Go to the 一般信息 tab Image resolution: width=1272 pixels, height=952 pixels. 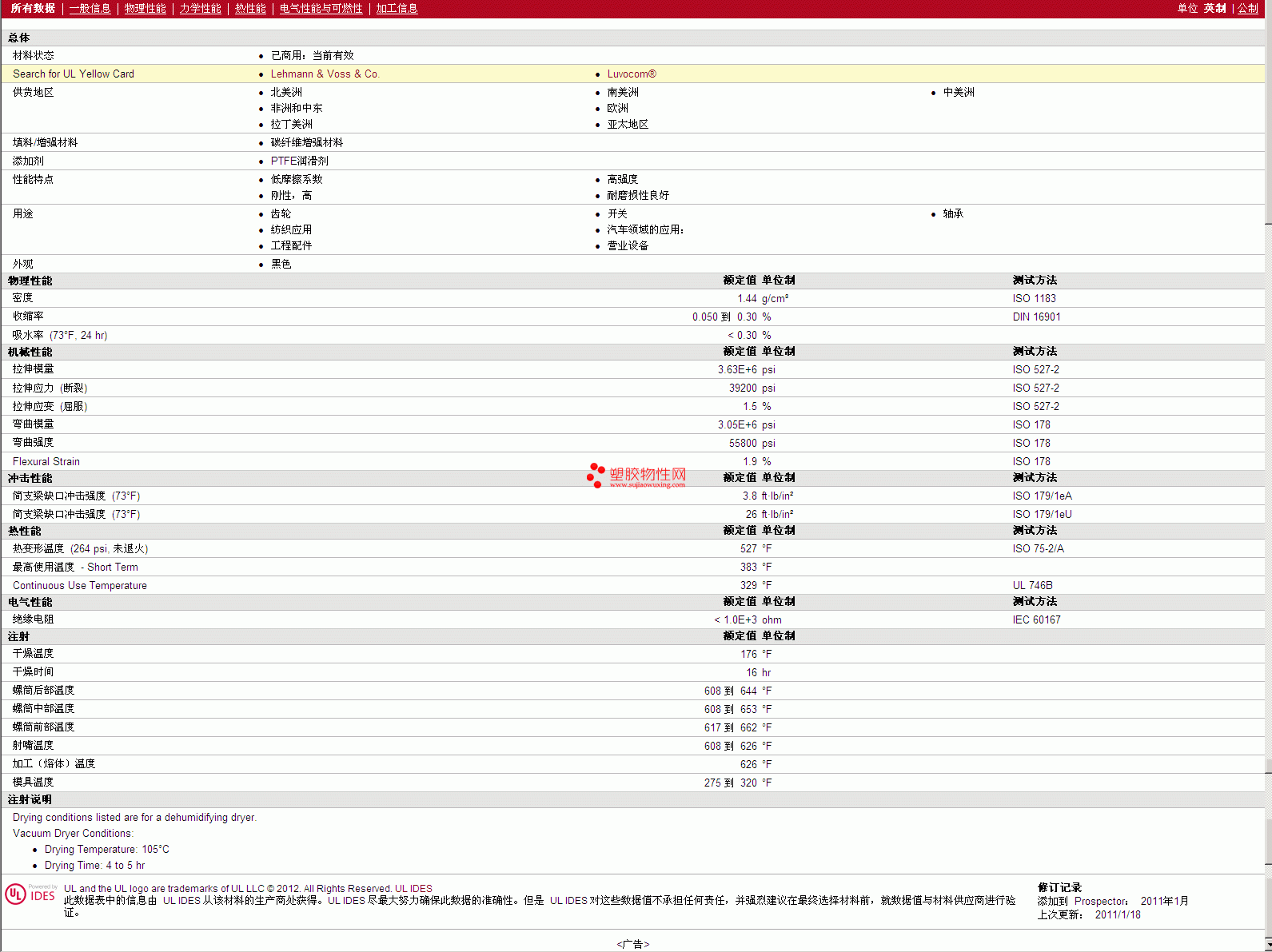click(x=90, y=8)
